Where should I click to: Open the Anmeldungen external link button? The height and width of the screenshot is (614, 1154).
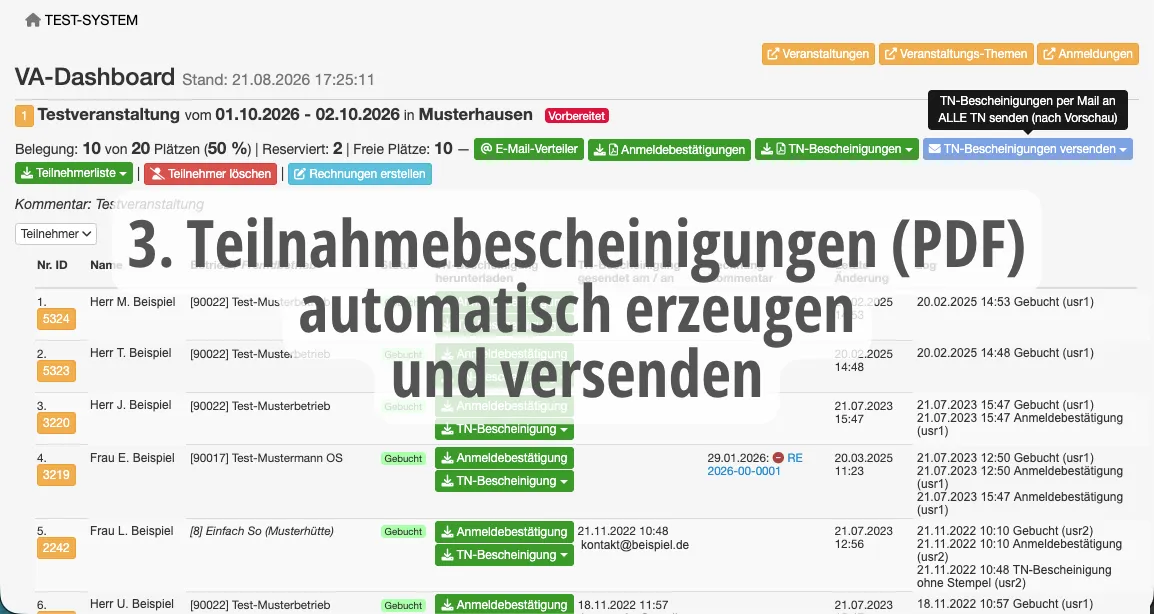1088,54
